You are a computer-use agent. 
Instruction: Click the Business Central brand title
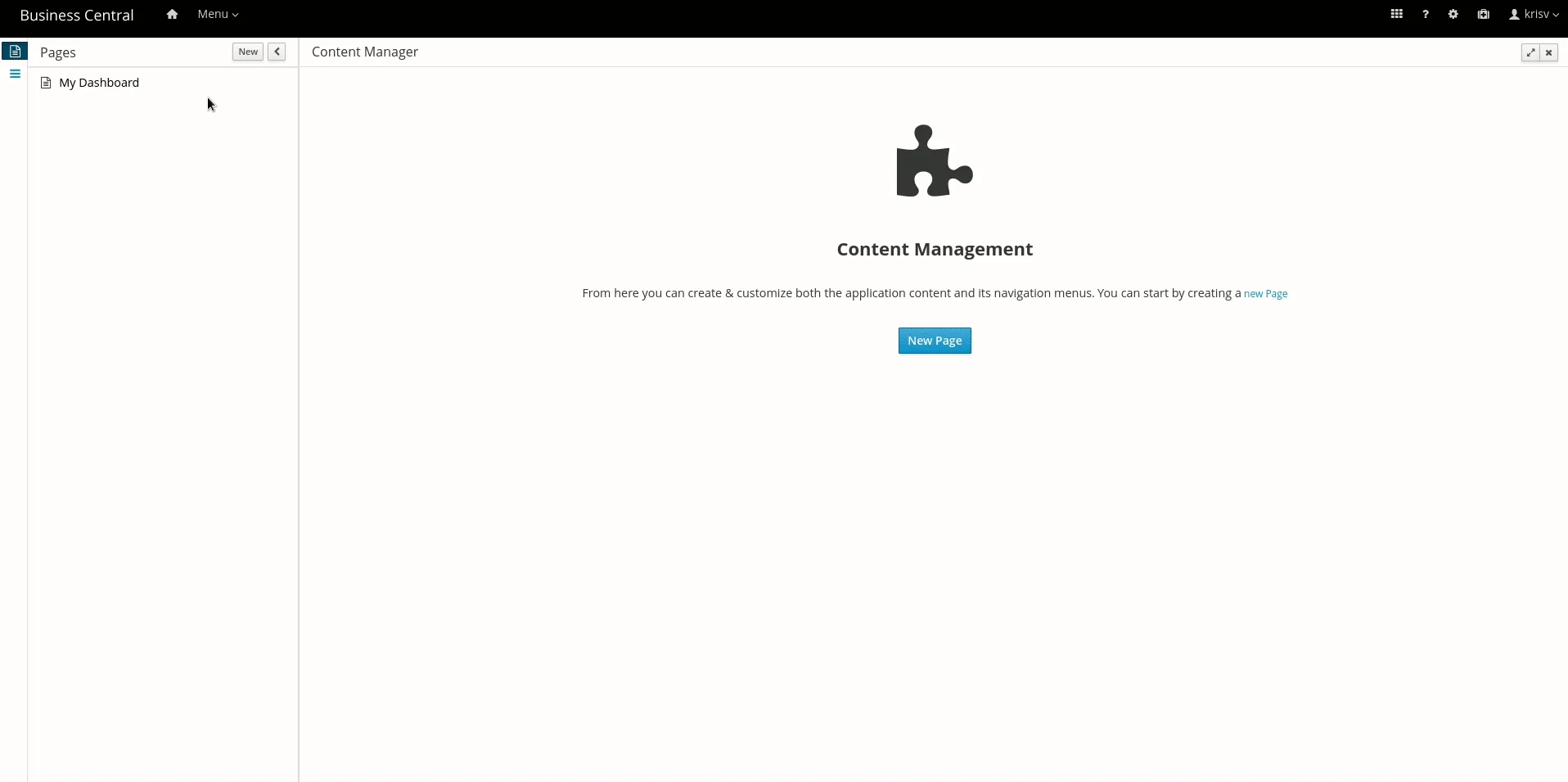tap(77, 16)
